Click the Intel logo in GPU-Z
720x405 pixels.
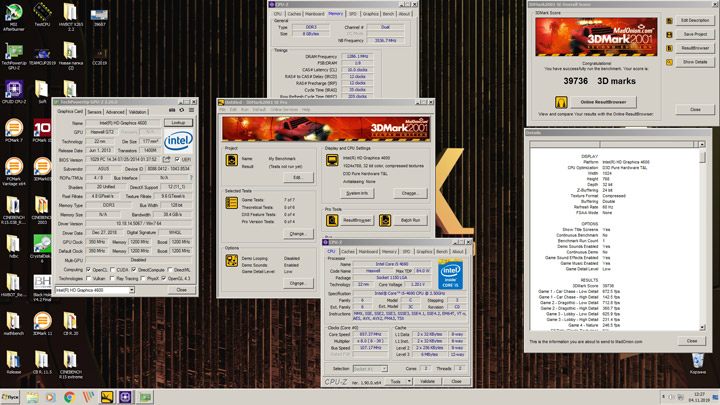click(x=178, y=141)
